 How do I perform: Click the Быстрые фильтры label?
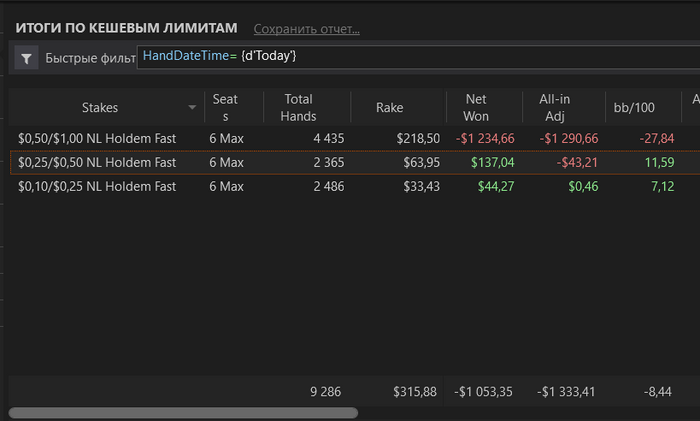click(x=90, y=58)
